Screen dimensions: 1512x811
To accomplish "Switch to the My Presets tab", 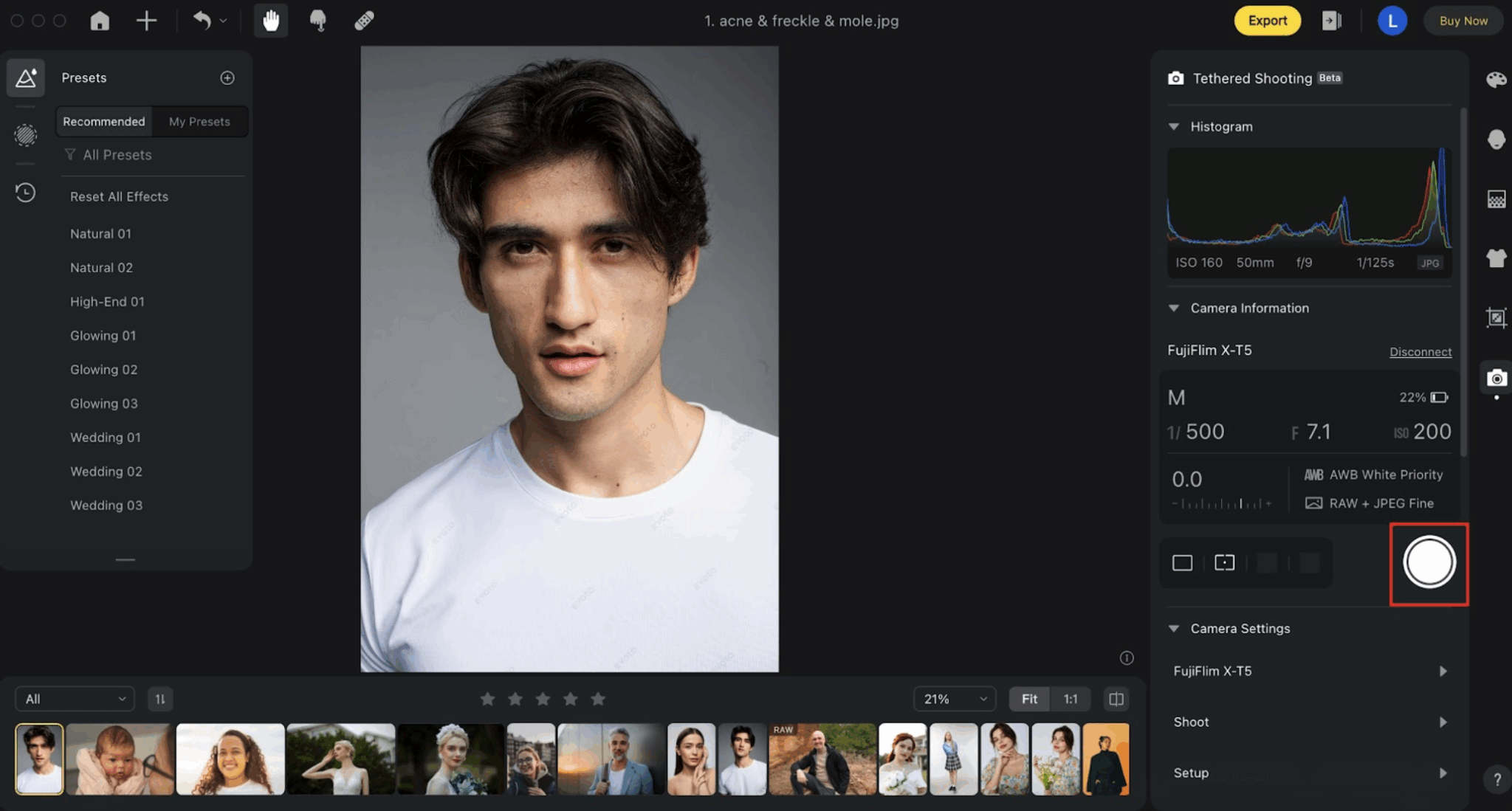I will [x=199, y=121].
